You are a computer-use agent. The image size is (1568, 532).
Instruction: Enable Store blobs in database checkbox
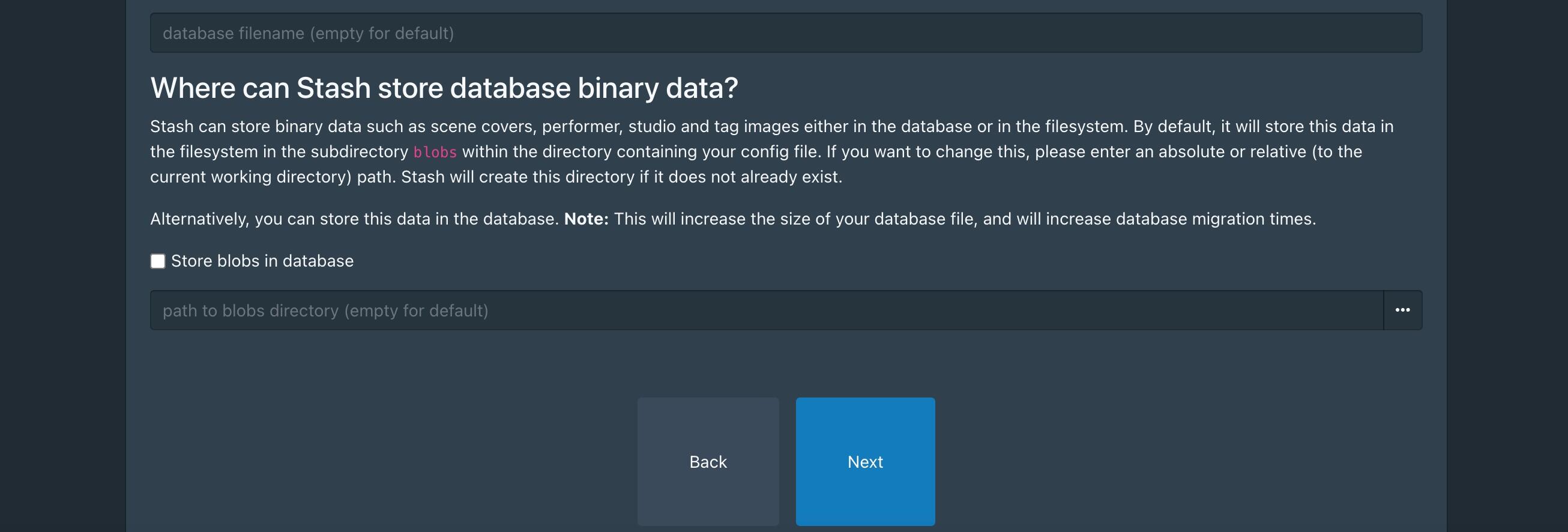pos(158,261)
